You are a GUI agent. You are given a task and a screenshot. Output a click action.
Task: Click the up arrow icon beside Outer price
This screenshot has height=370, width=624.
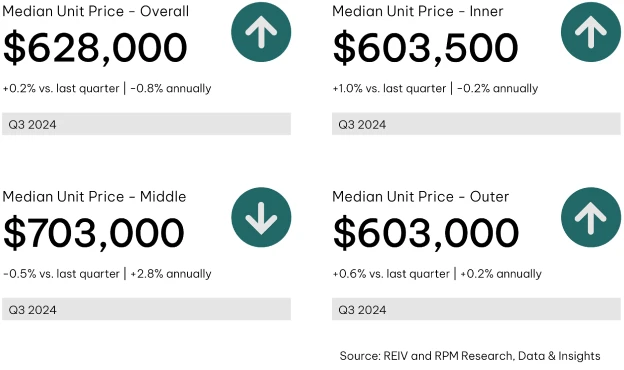(x=591, y=217)
